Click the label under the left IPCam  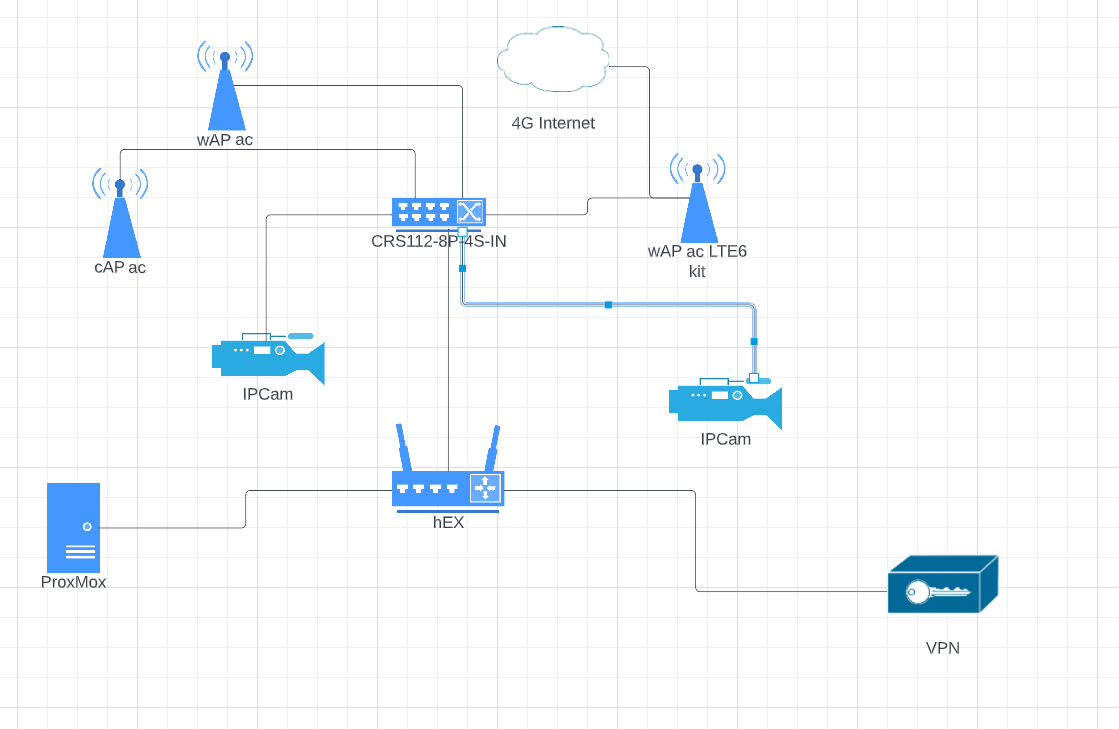click(268, 394)
